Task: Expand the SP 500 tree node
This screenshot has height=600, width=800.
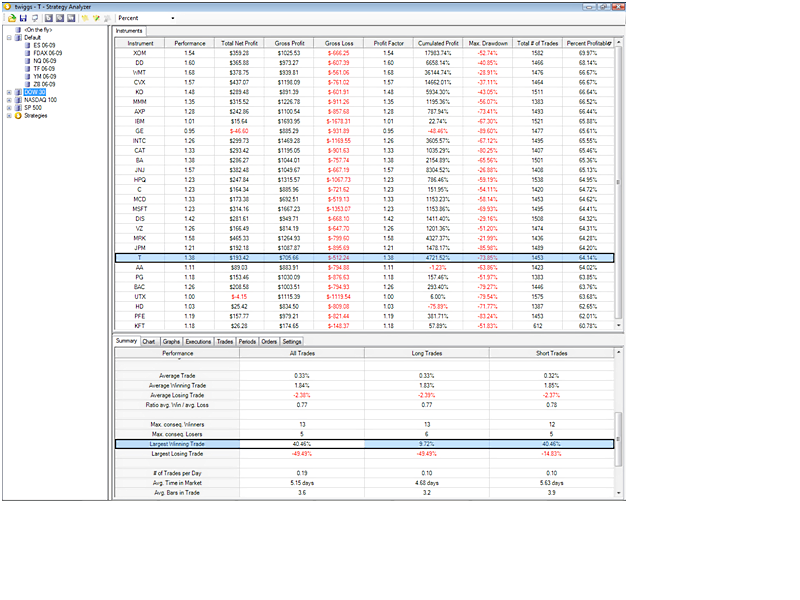Action: pos(9,108)
